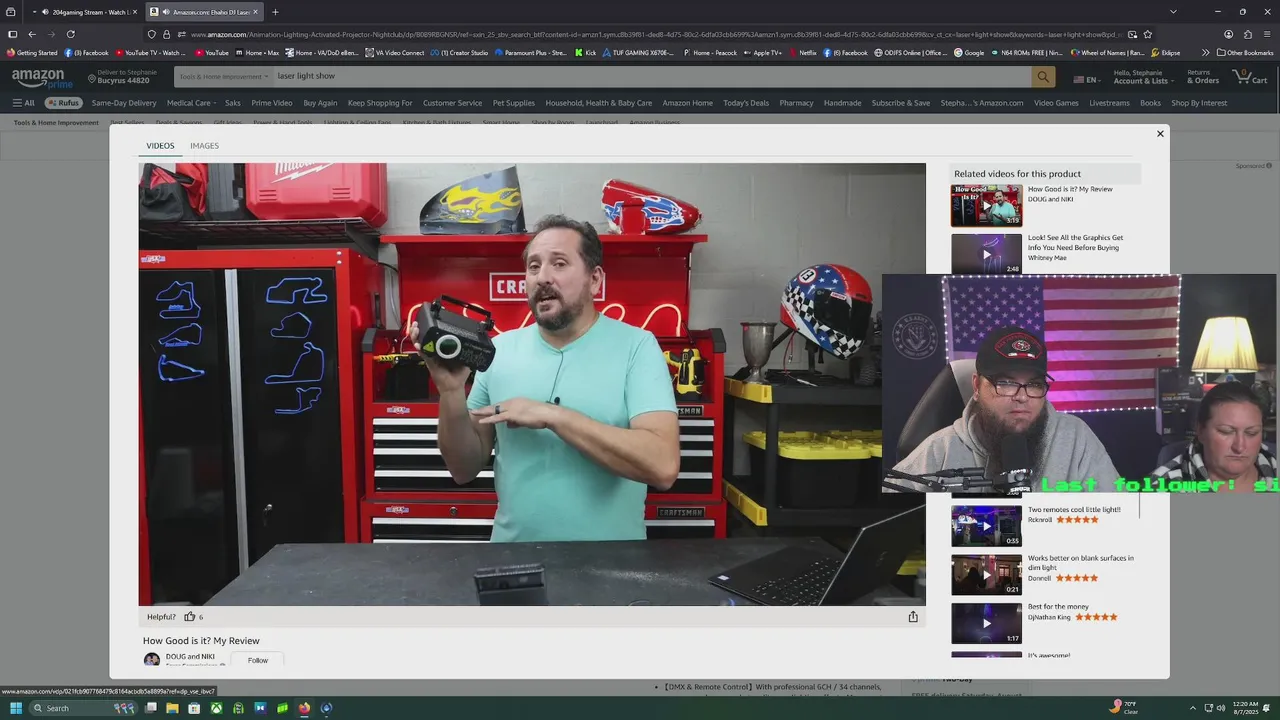This screenshot has width=1280, height=720.
Task: Click the browser back arrow
Action: [x=31, y=34]
